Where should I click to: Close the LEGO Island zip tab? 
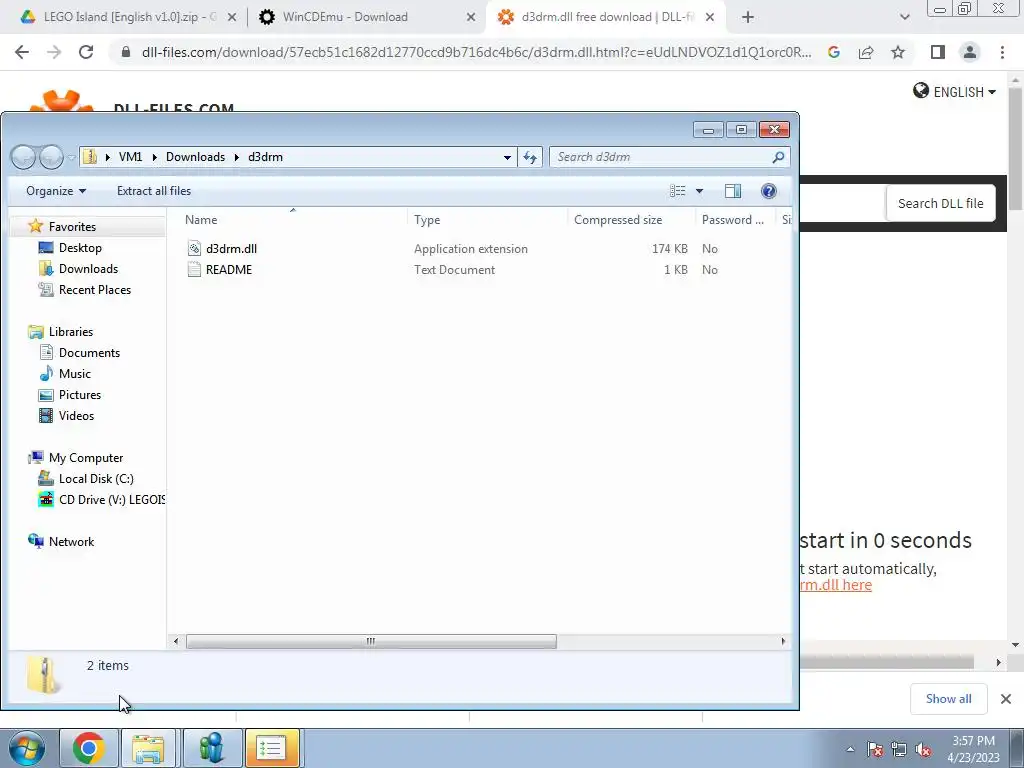pos(232,17)
